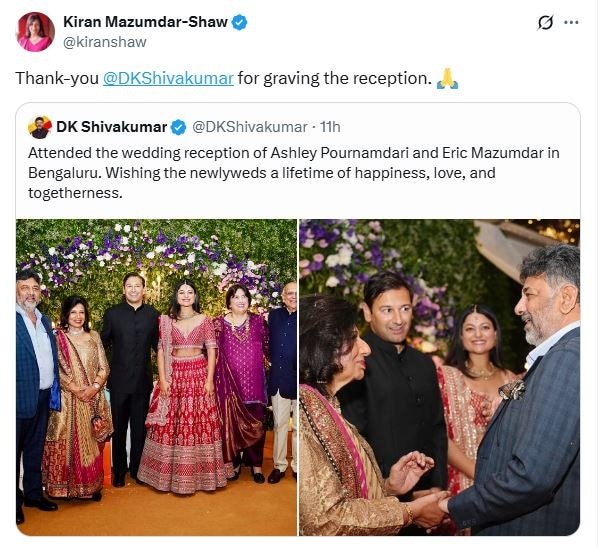Open the three-dot more options menu

[571, 23]
